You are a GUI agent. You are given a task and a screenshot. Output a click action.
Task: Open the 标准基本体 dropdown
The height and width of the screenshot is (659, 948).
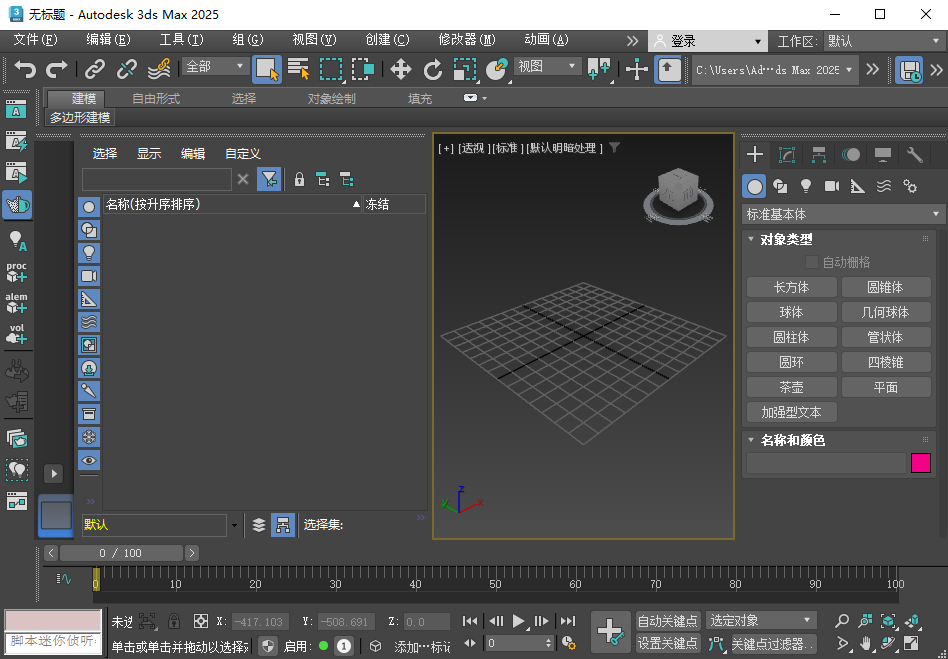coord(840,213)
